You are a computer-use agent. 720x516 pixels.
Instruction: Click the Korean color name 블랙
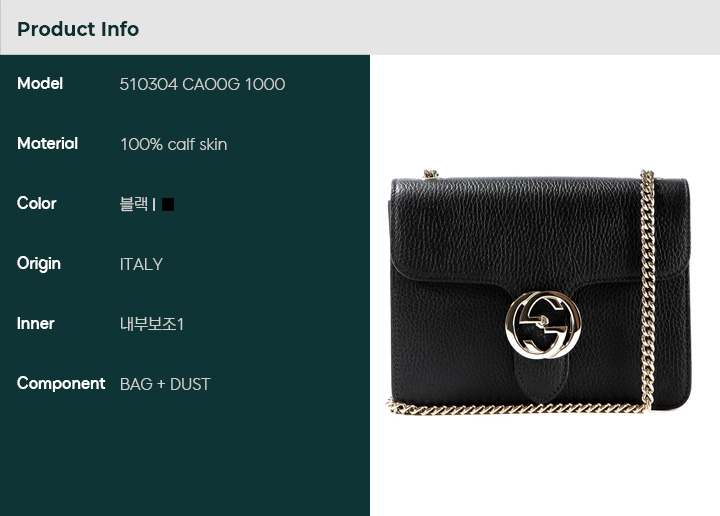[134, 204]
